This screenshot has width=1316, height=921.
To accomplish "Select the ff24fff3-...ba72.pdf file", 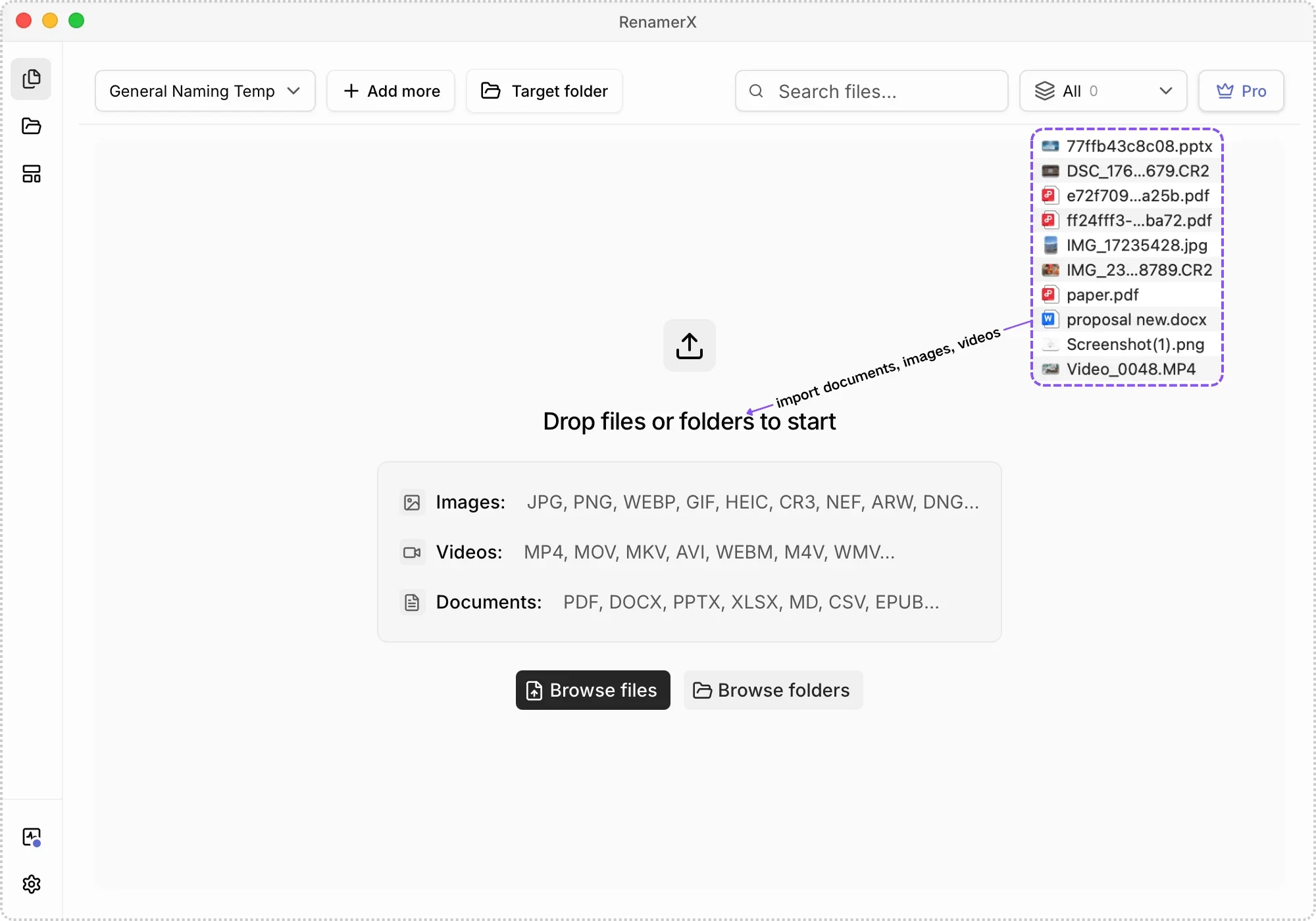I will (x=1127, y=220).
